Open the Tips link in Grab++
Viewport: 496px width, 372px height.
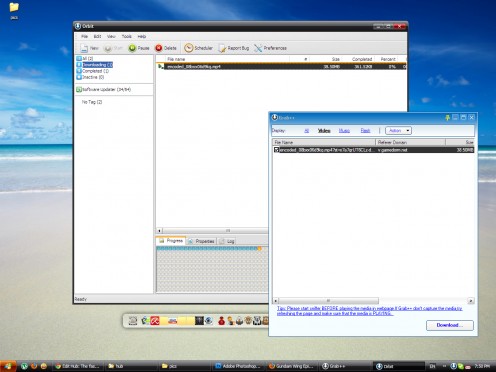pos(369,311)
